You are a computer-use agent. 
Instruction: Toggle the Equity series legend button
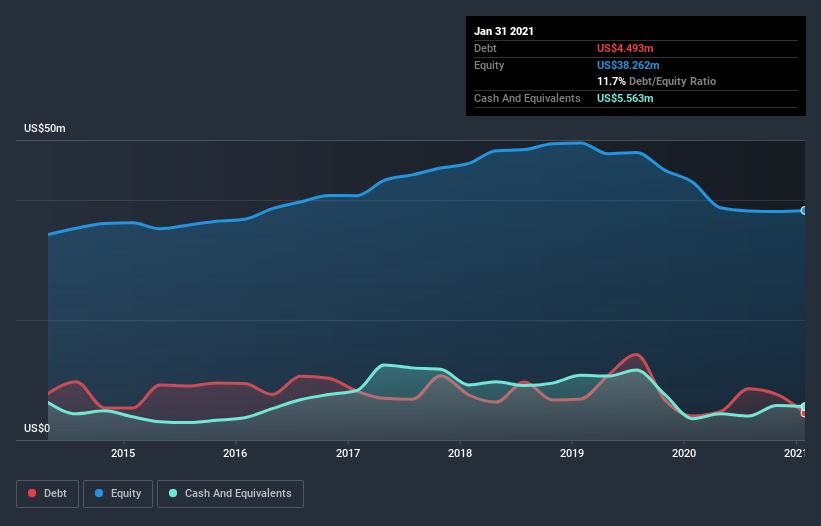point(118,494)
